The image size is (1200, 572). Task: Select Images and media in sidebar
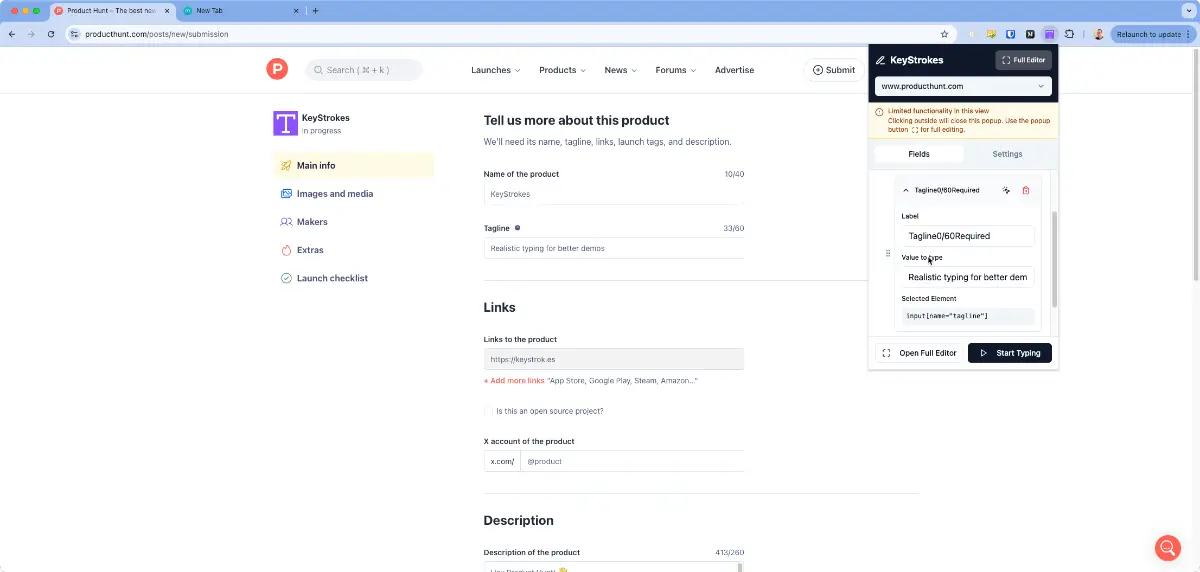[x=334, y=194]
